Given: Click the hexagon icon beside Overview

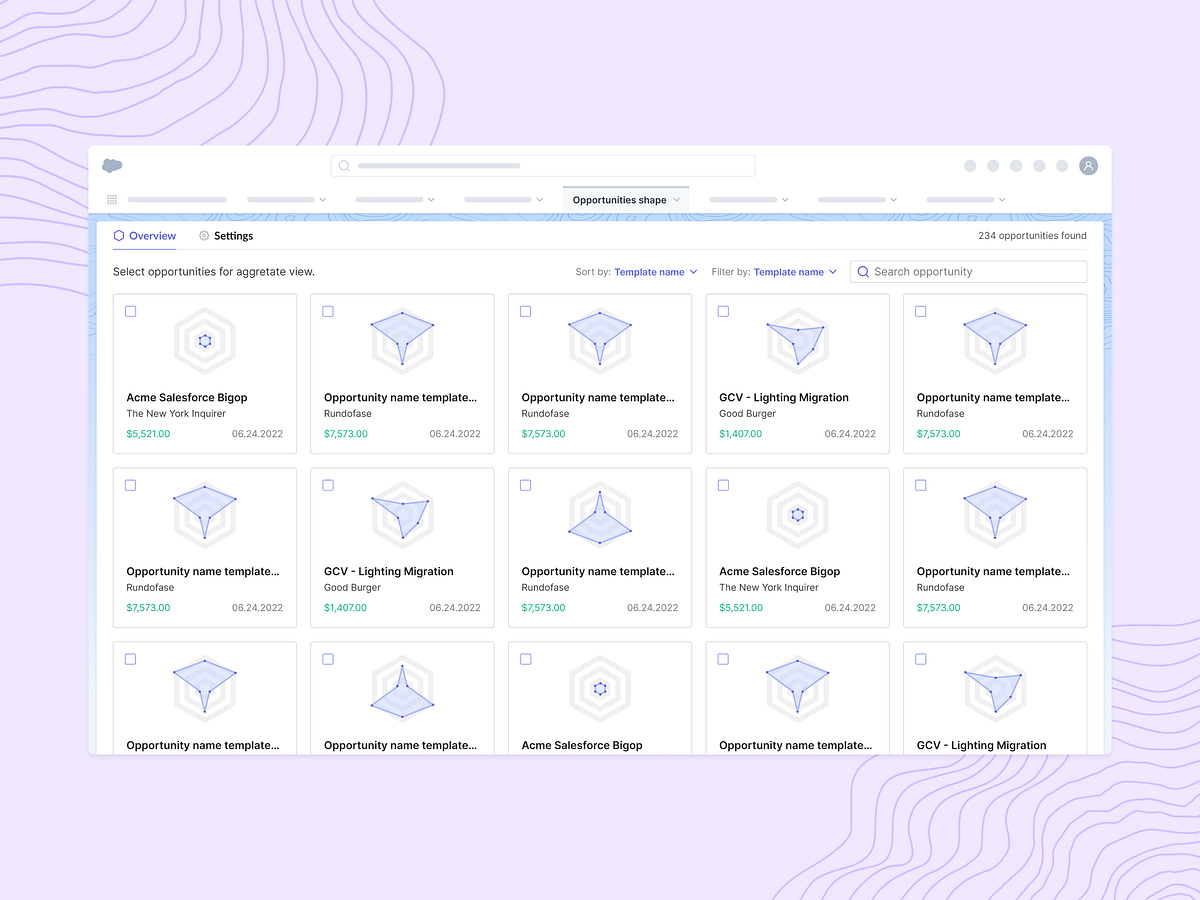Looking at the screenshot, I should [117, 235].
